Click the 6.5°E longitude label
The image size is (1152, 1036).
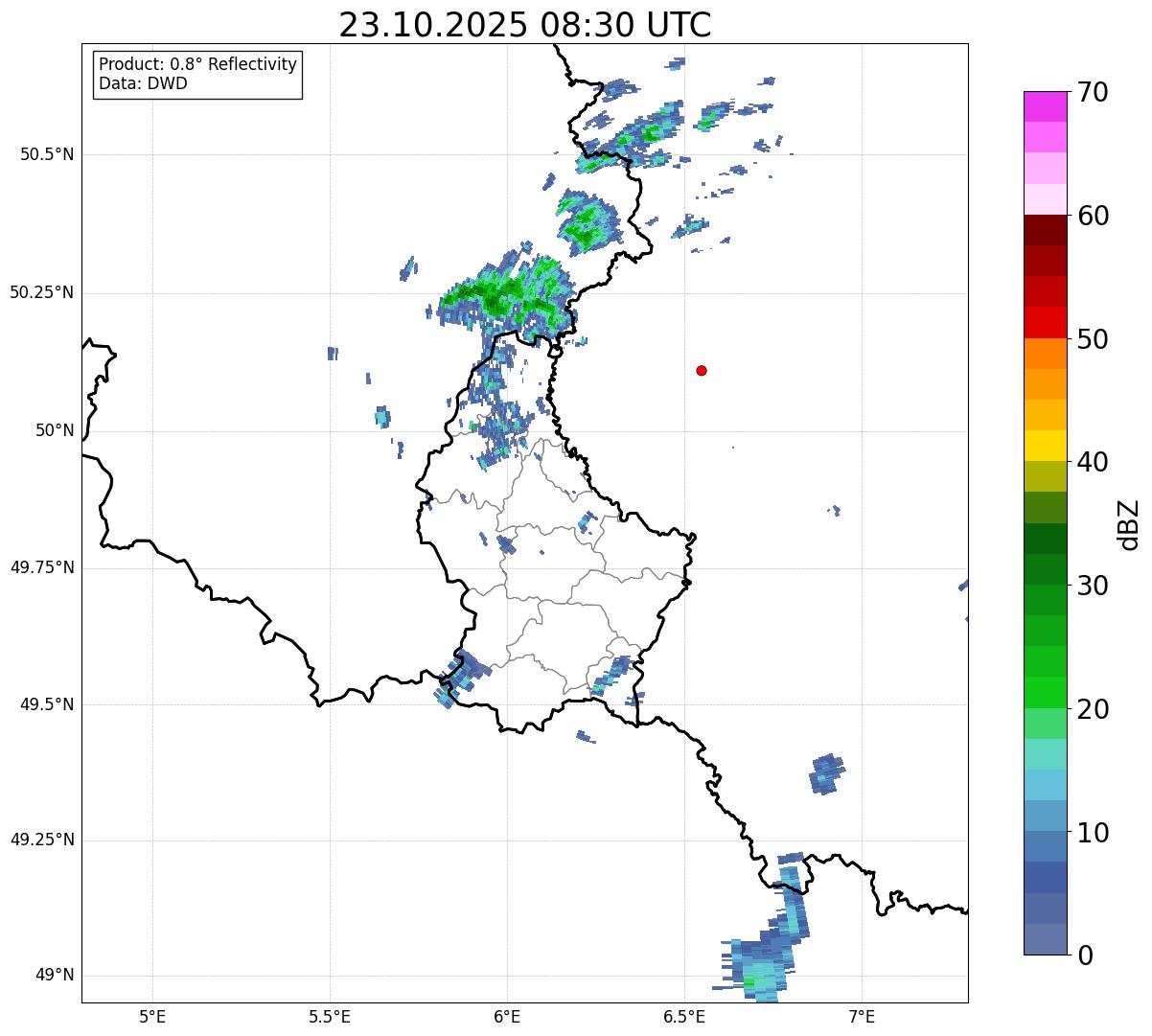(684, 1016)
